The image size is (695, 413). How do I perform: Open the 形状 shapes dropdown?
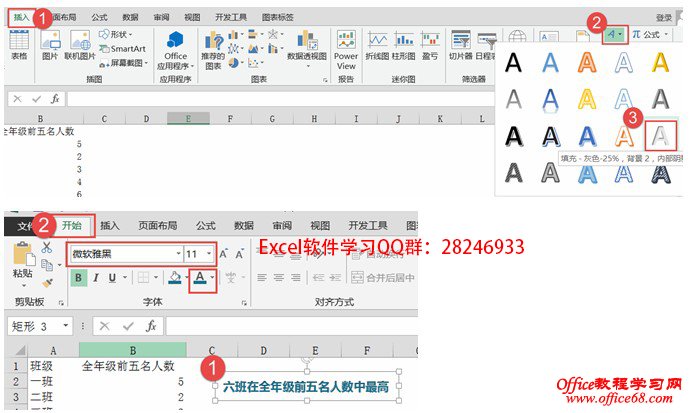click(x=116, y=34)
